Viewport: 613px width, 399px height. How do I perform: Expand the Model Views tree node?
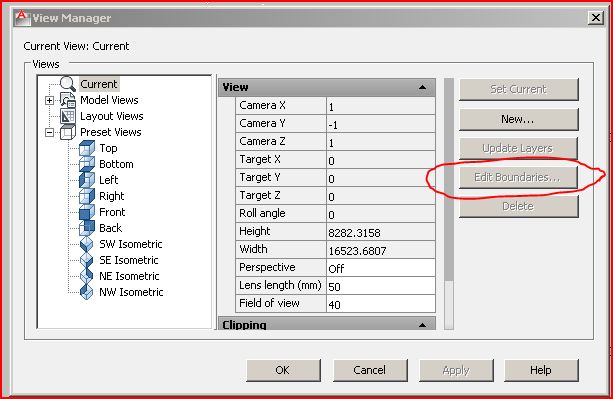[x=49, y=100]
